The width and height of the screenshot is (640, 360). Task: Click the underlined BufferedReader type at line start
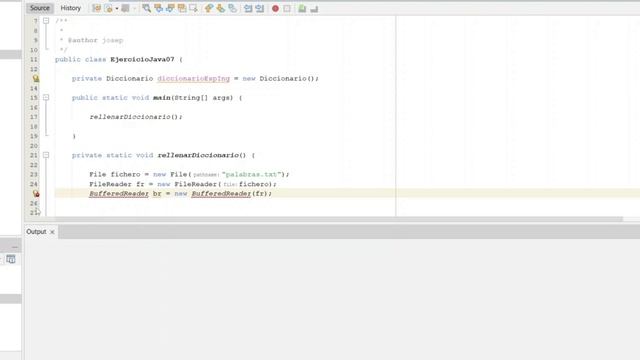click(x=119, y=193)
